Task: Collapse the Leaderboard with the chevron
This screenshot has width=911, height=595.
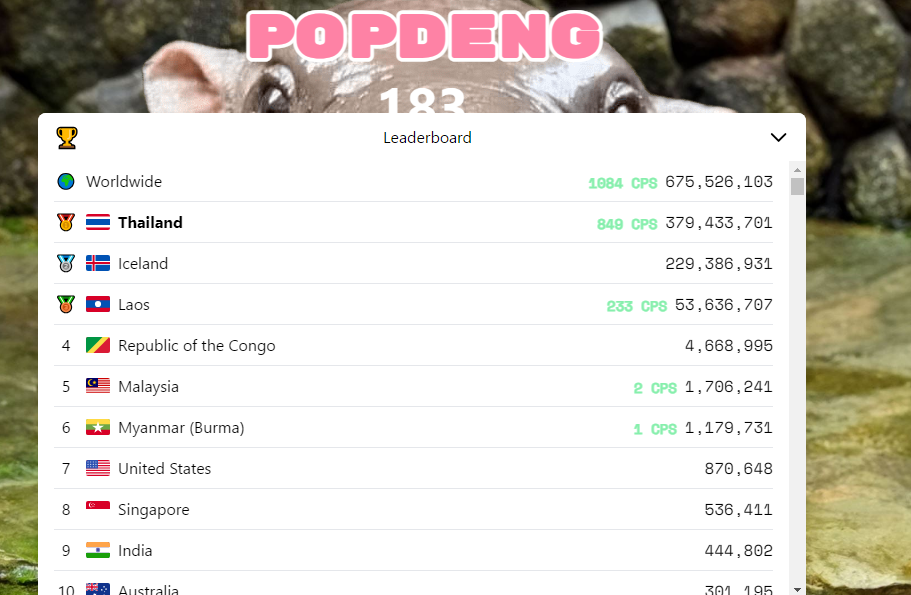Action: (x=778, y=137)
